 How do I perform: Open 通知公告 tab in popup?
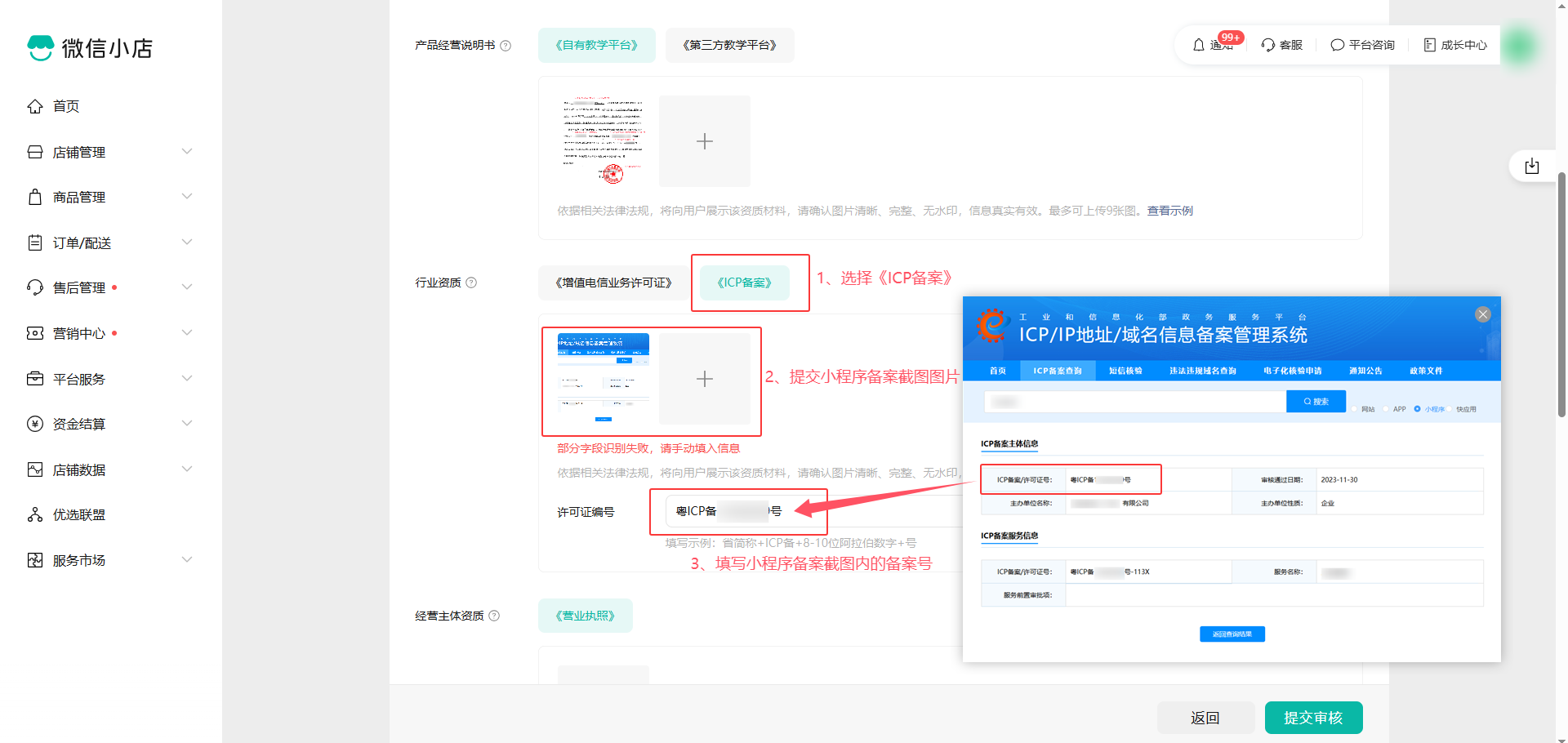(1365, 371)
